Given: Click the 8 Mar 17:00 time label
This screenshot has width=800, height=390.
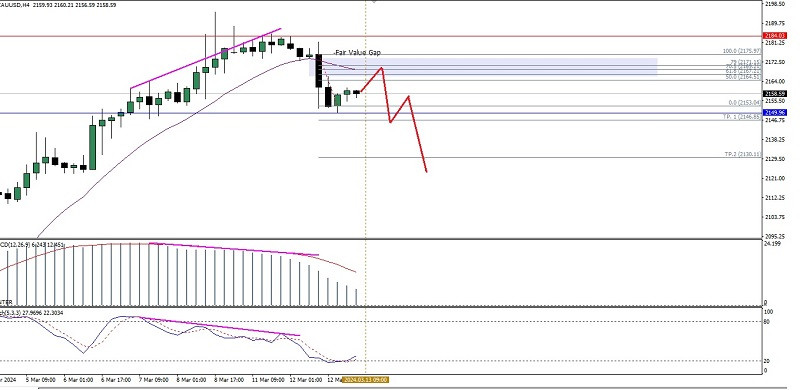Looking at the screenshot, I should pos(229,380).
